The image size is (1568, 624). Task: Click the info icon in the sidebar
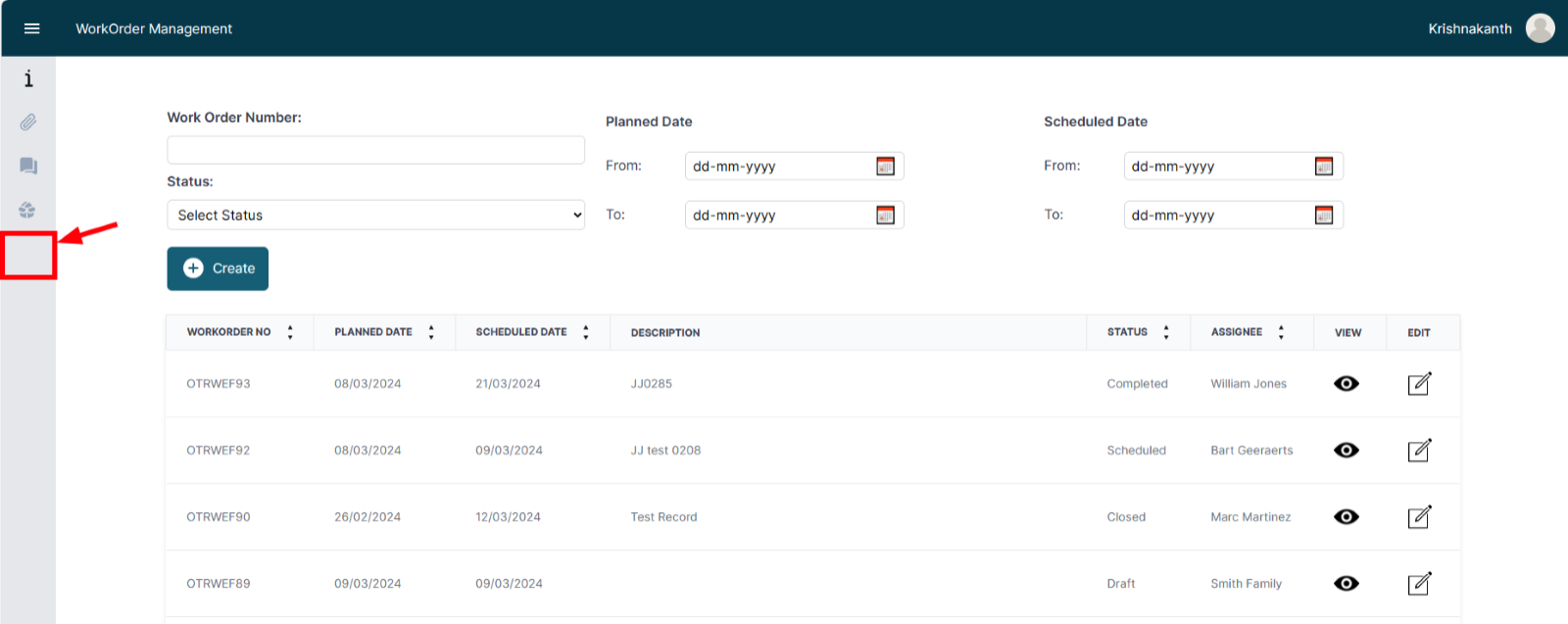pyautogui.click(x=28, y=78)
